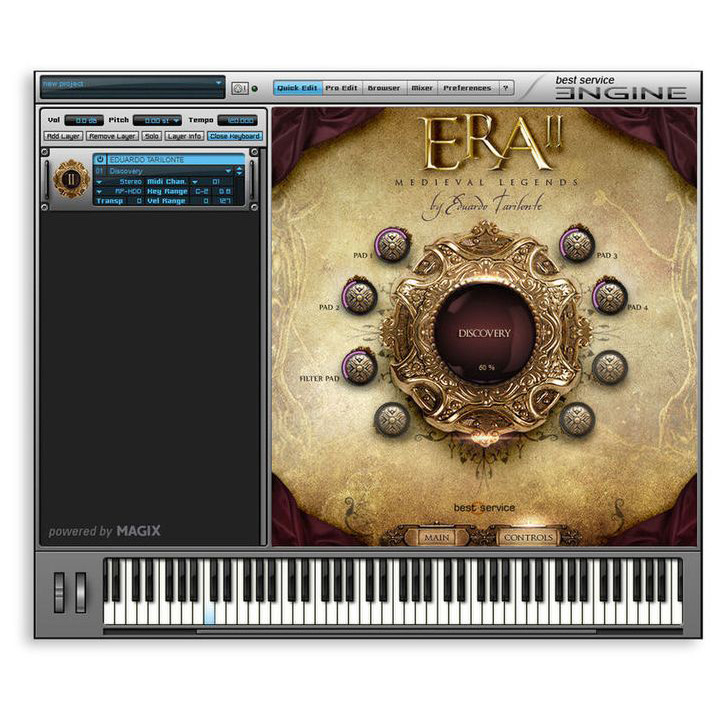Click the modulation wheel
This screenshot has height=721, width=721.
click(x=80, y=593)
